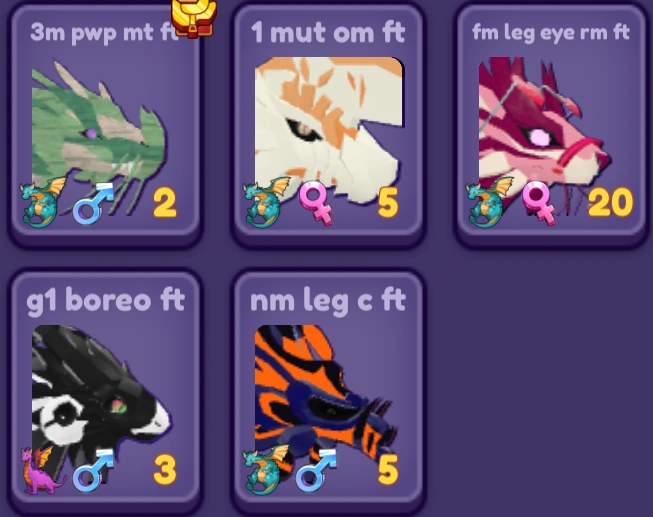653x517 pixels.
Task: Click purple dragon icon on 'g1 boreo ft' card
Action: pyautogui.click(x=43, y=470)
